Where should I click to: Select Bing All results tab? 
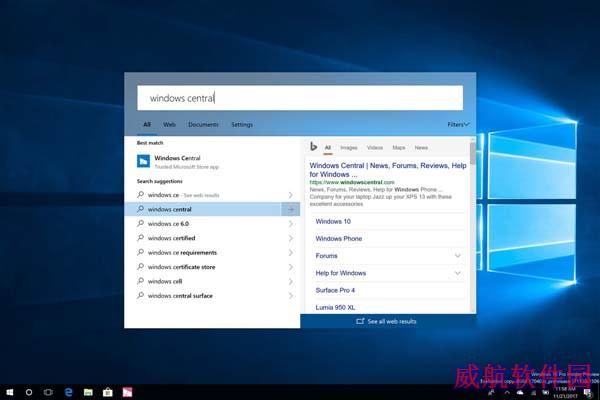click(x=328, y=147)
